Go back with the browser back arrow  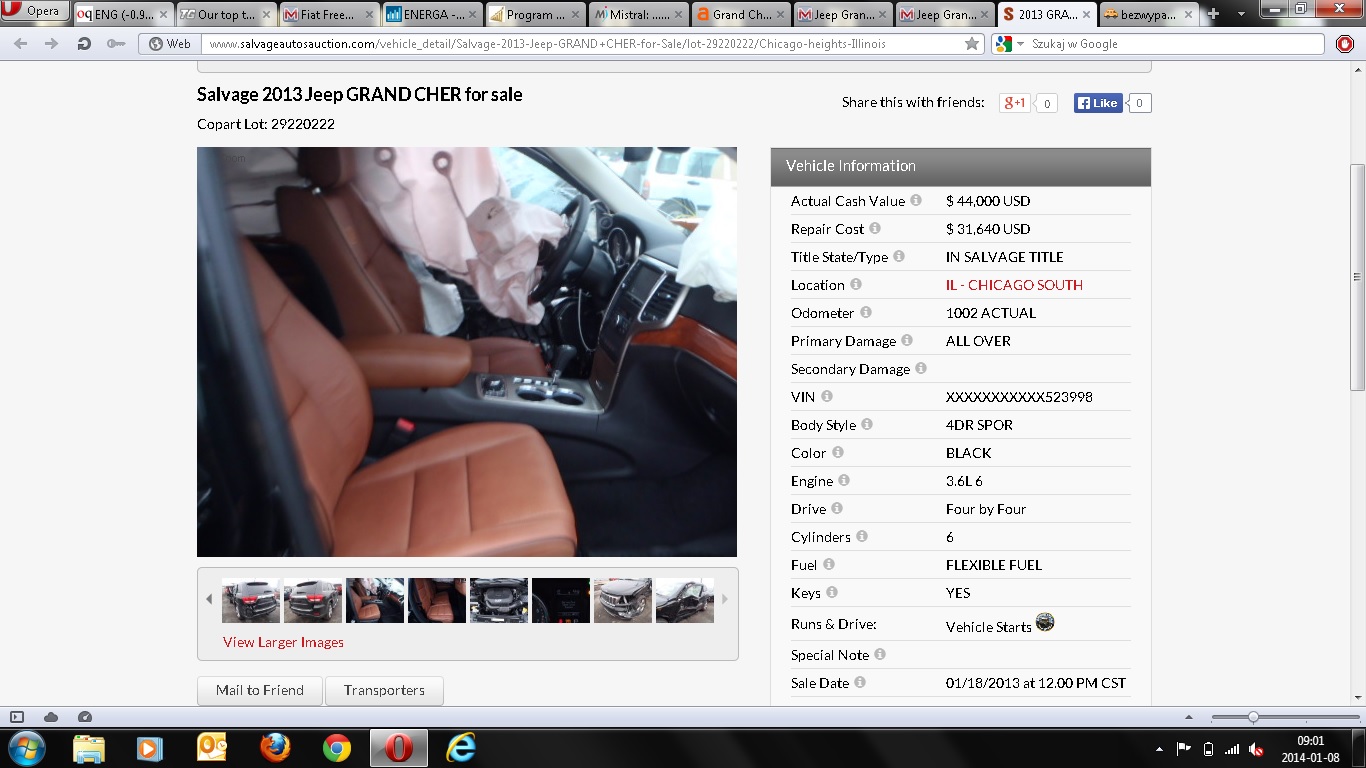coord(21,44)
